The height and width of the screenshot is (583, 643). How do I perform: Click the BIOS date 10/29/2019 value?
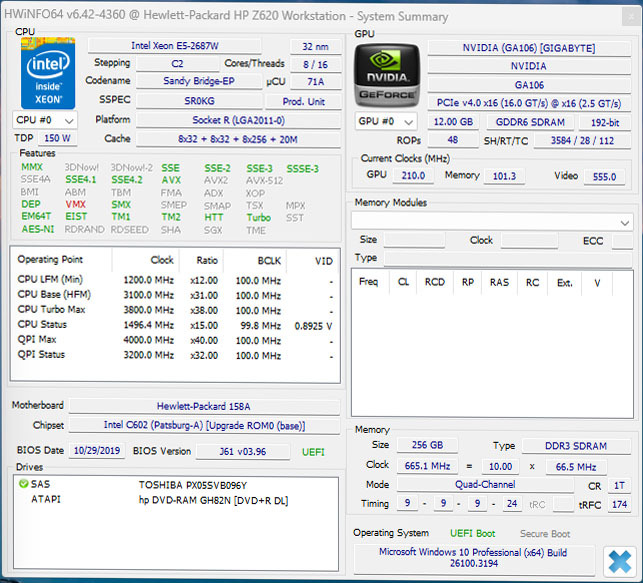[x=97, y=451]
